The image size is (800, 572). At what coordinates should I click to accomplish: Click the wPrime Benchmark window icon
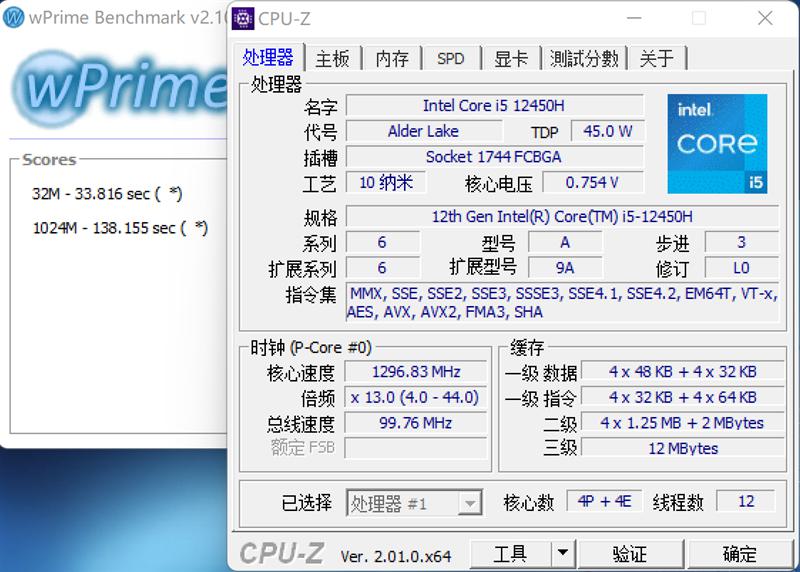click(13, 18)
